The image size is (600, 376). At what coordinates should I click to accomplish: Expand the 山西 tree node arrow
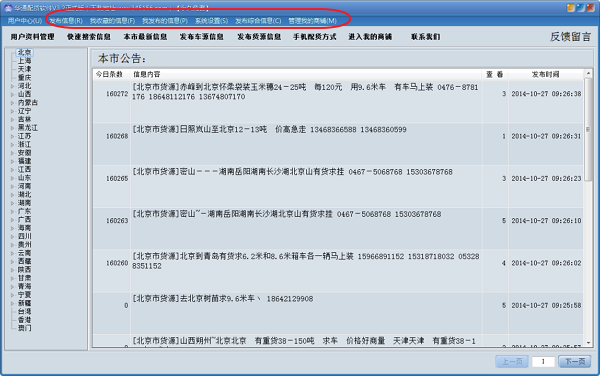click(12, 94)
